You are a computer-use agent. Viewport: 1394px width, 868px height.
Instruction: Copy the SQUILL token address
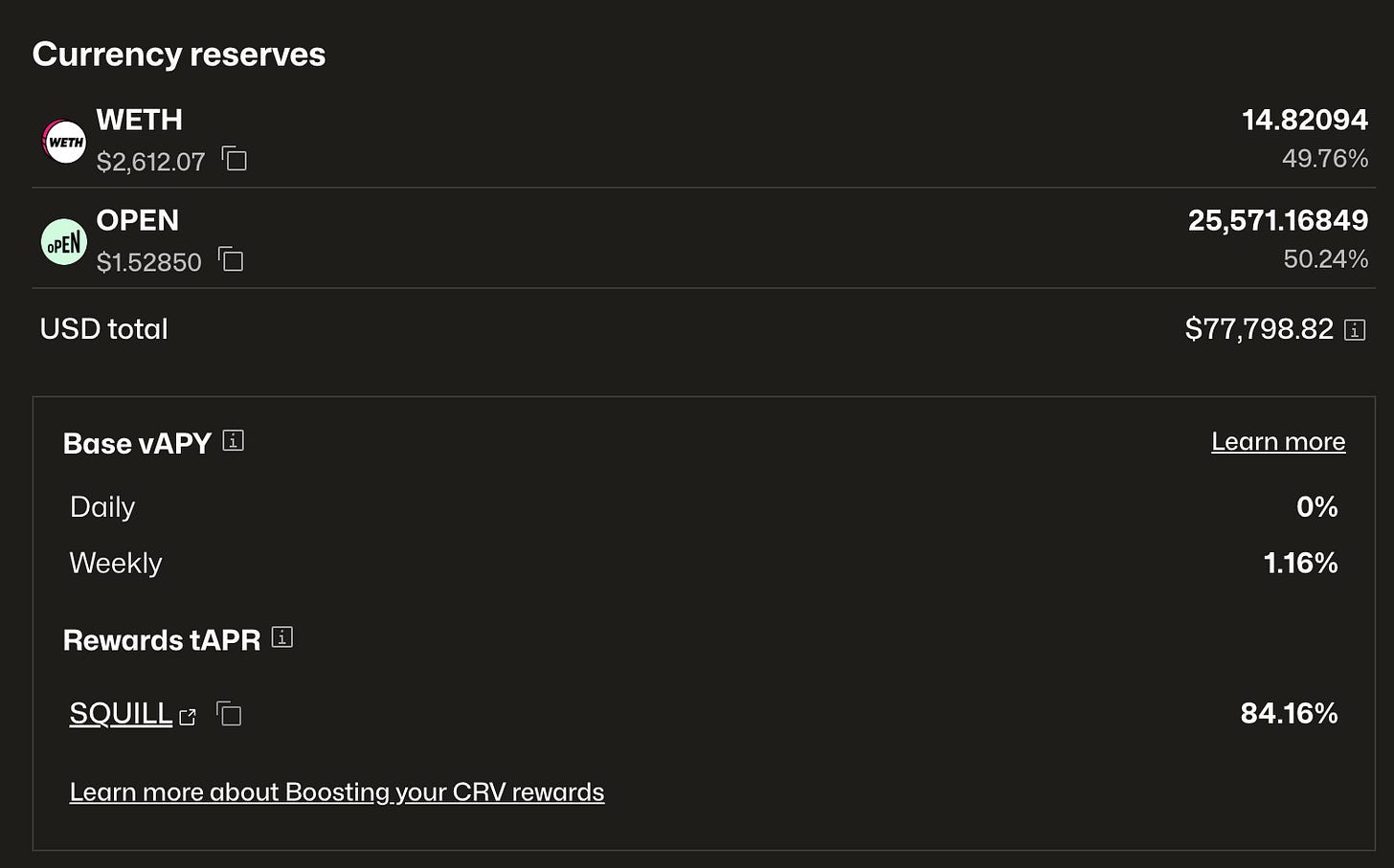(229, 714)
